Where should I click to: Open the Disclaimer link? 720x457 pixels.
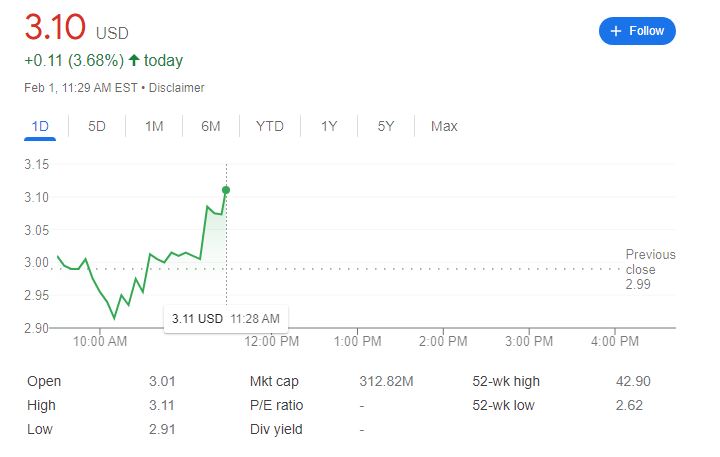click(x=180, y=88)
